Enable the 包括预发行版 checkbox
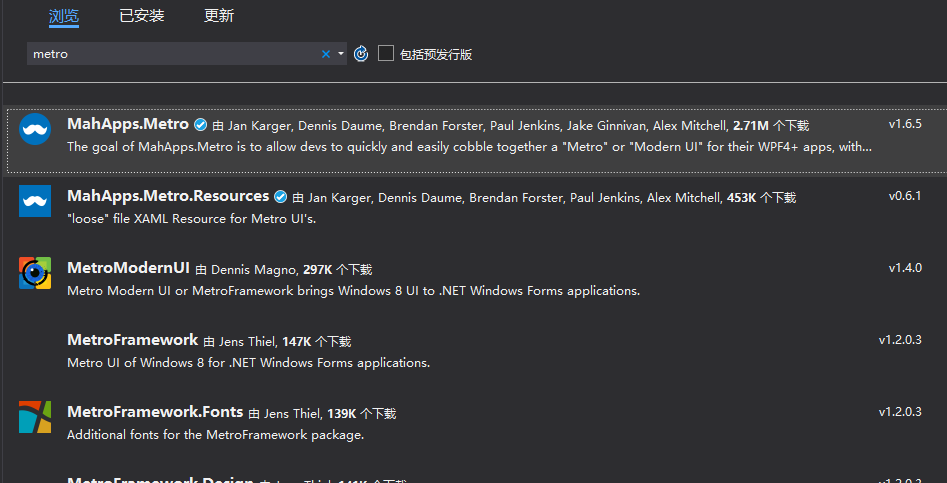The width and height of the screenshot is (947, 483). pyautogui.click(x=386, y=53)
